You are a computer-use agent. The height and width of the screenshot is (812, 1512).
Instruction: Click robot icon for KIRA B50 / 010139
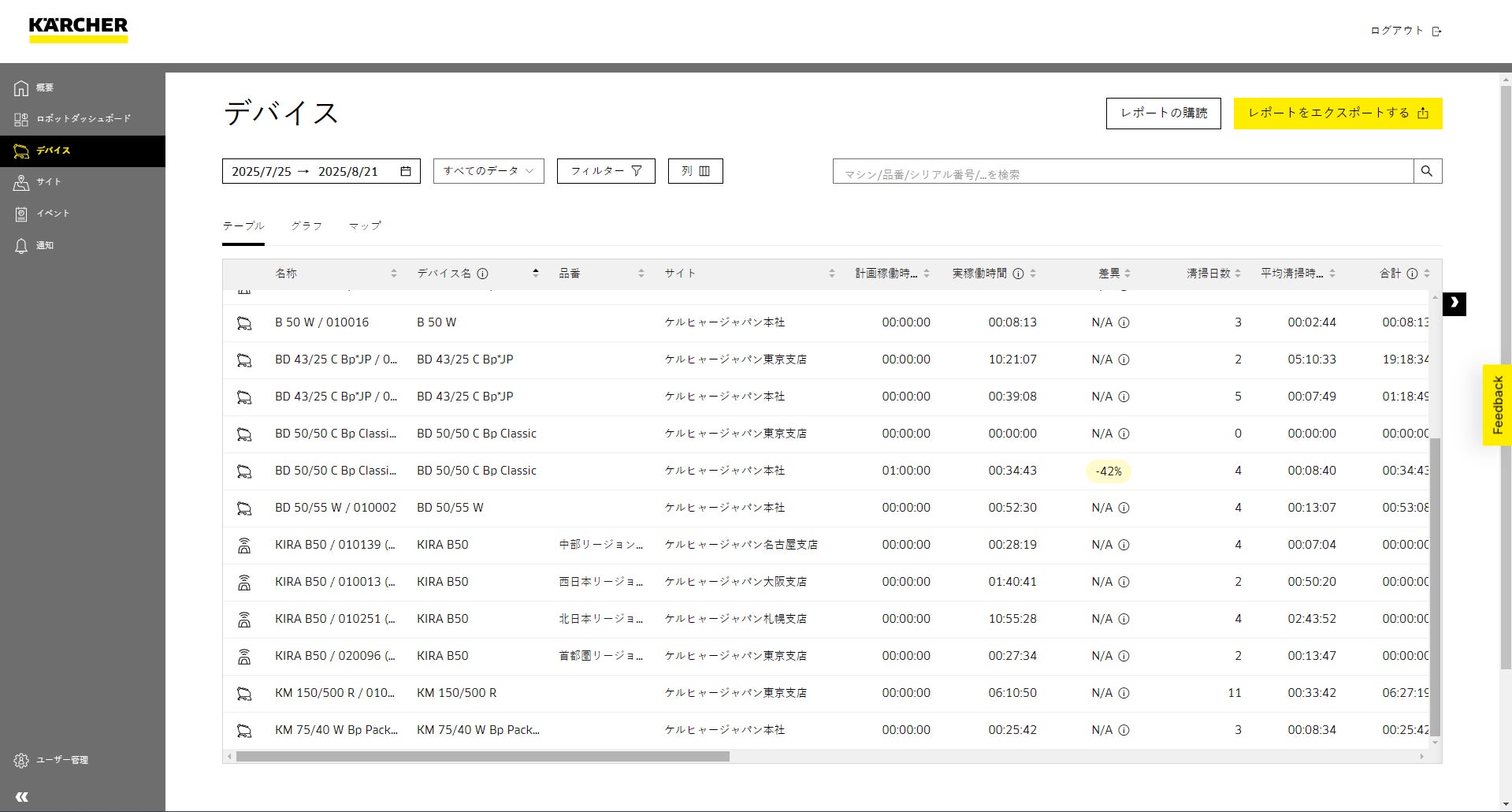[x=244, y=546]
